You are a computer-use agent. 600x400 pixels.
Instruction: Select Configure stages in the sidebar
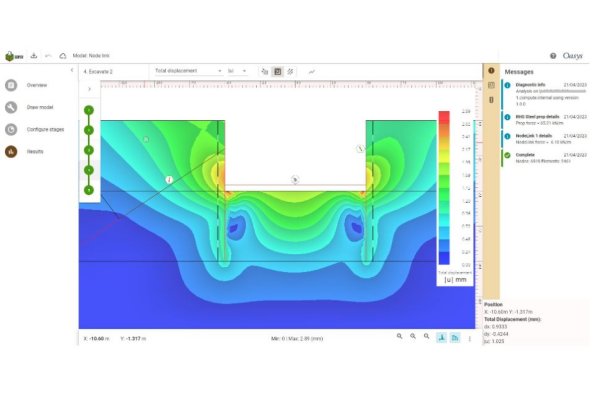tap(45, 129)
